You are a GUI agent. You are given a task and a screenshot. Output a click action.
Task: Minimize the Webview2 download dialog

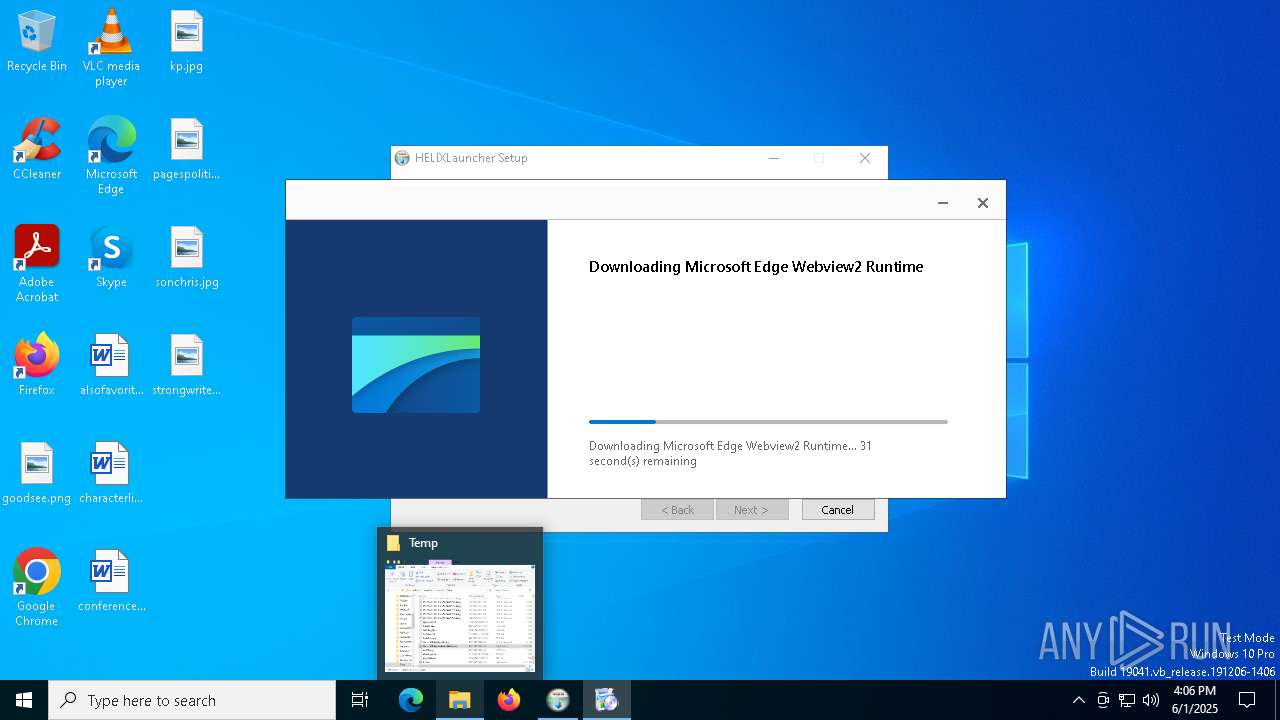click(x=943, y=203)
